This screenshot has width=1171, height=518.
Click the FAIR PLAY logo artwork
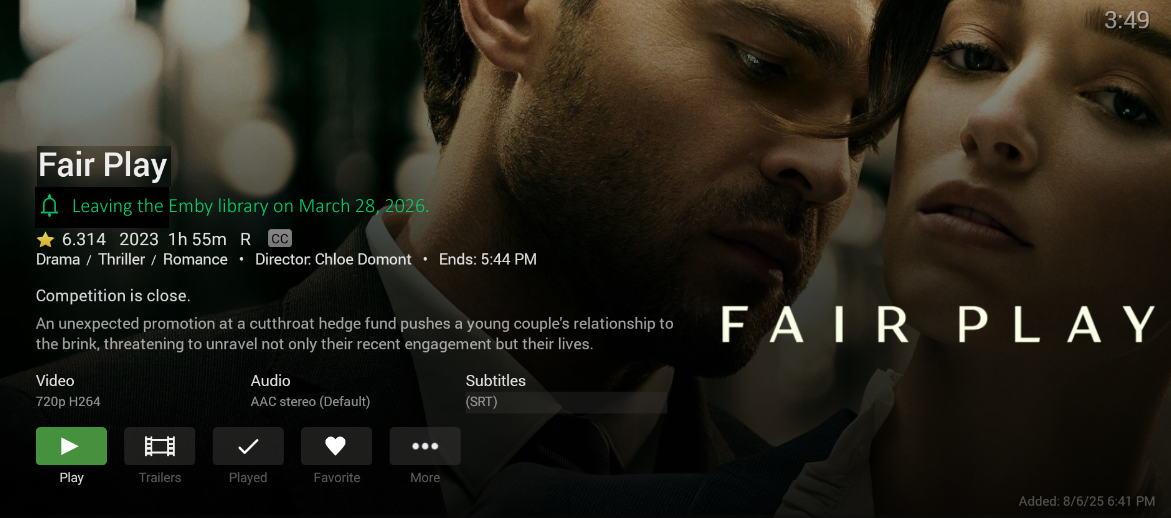point(939,325)
